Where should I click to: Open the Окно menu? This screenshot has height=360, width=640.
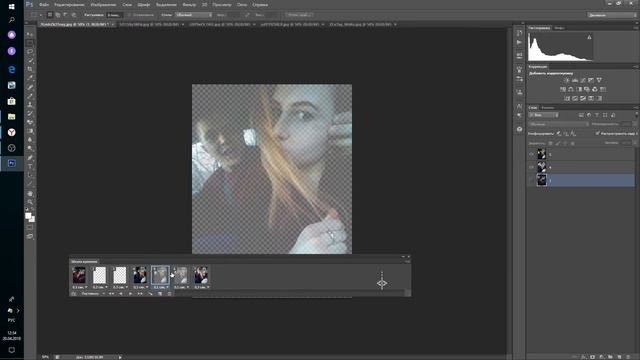242,4
